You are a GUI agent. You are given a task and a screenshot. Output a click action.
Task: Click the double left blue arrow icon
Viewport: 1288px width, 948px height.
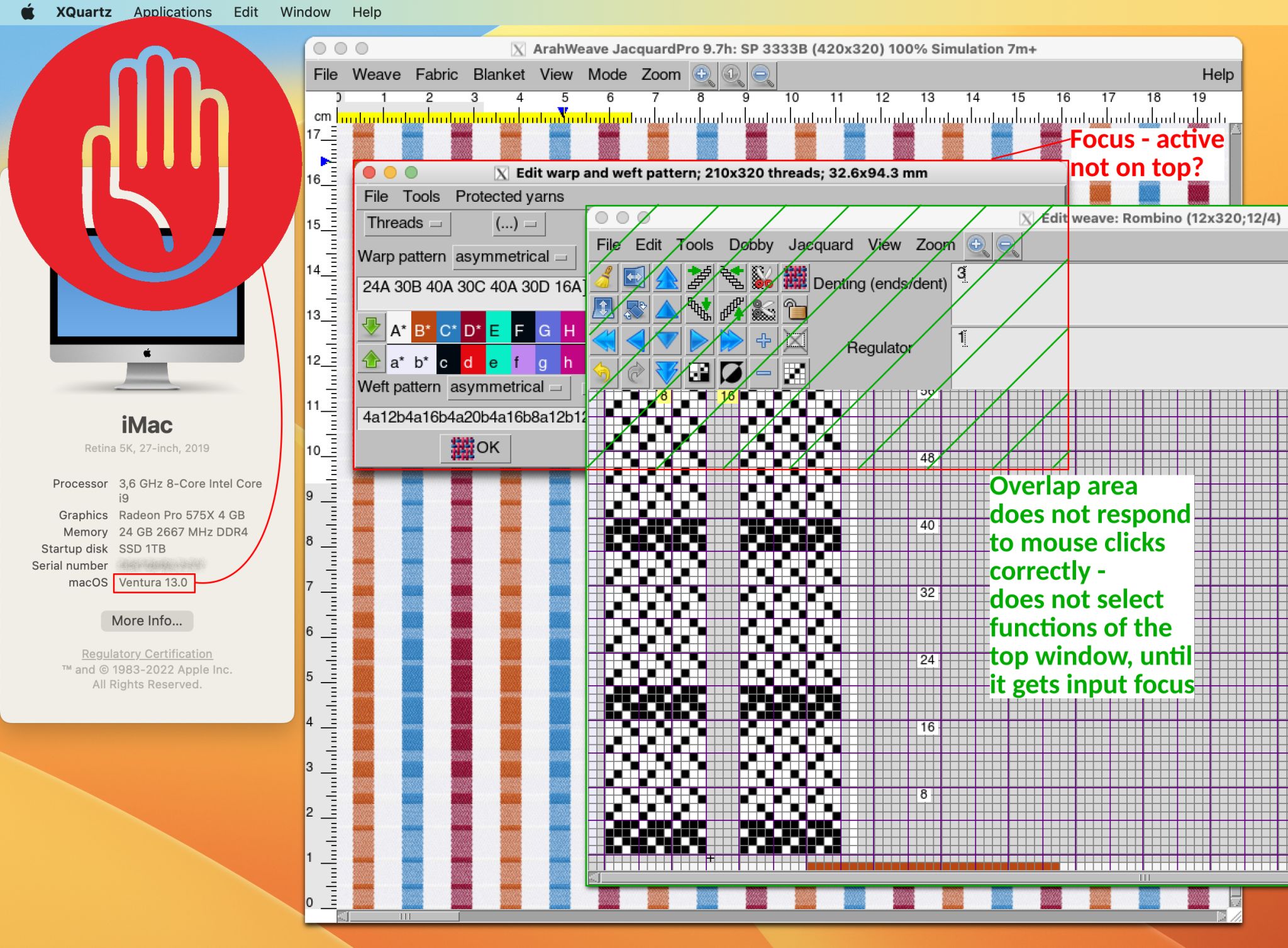(x=604, y=341)
